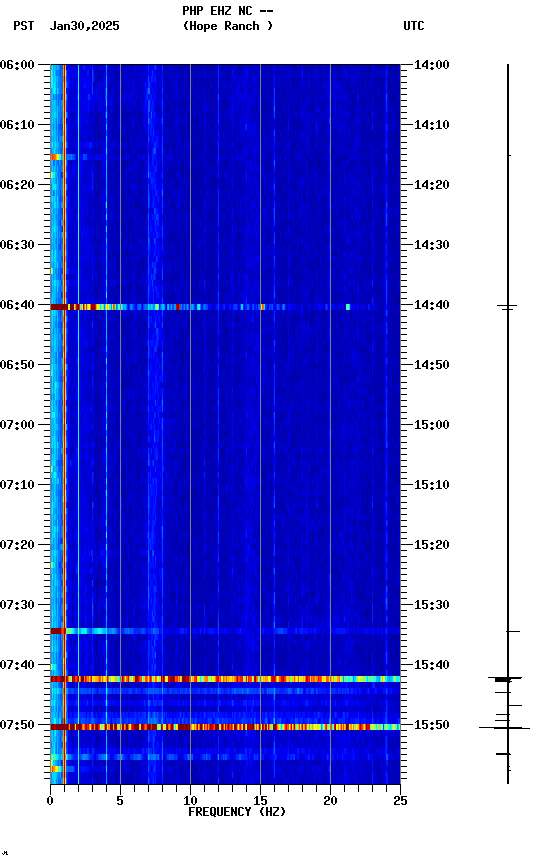Click the 'PST' timezone label
This screenshot has width=552, height=864.
click(x=24, y=26)
